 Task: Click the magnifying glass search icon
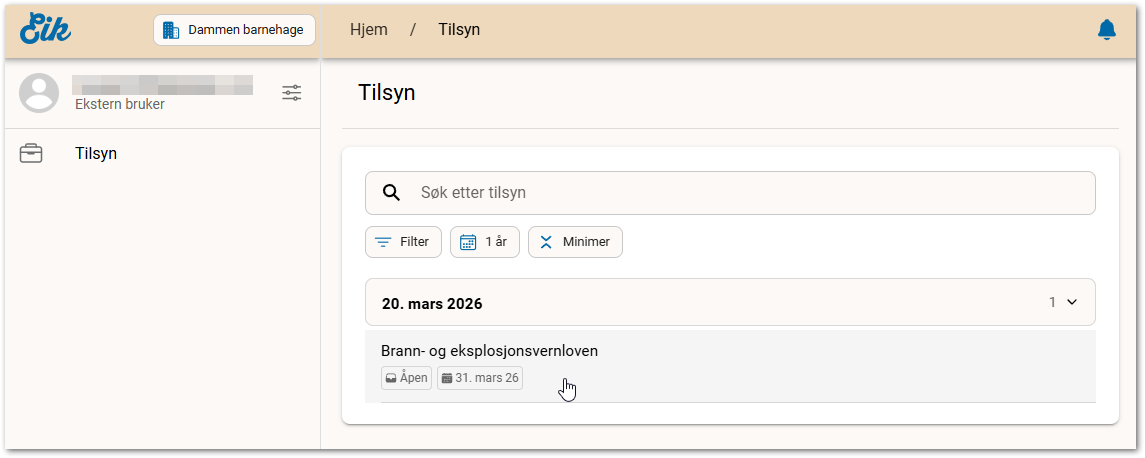coord(392,193)
